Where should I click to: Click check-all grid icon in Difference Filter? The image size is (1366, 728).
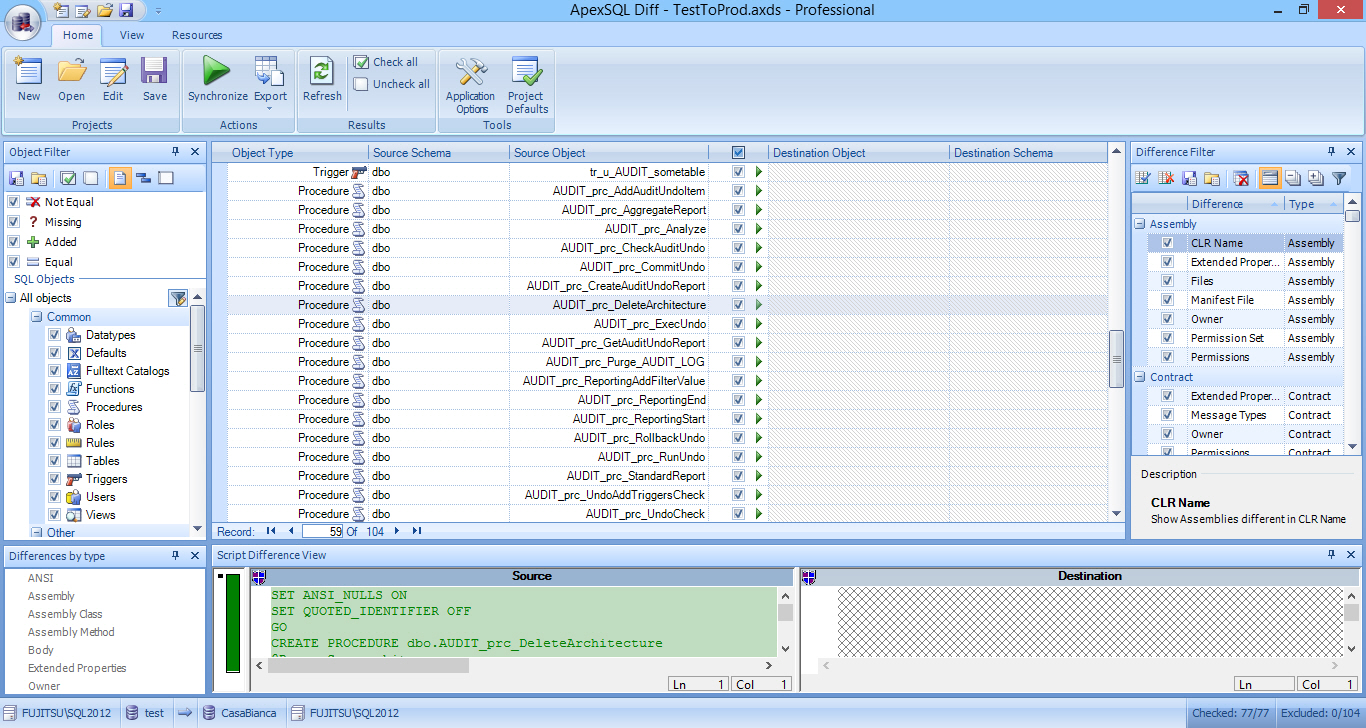1144,178
